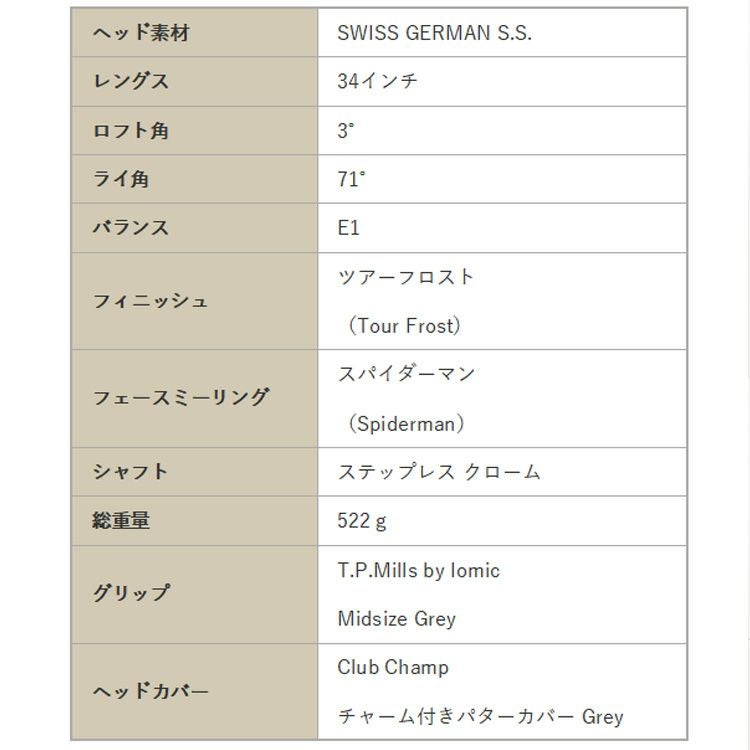Screen dimensions: 750x750
Task: Select the (Tour Frost) text
Action: pyautogui.click(x=405, y=326)
